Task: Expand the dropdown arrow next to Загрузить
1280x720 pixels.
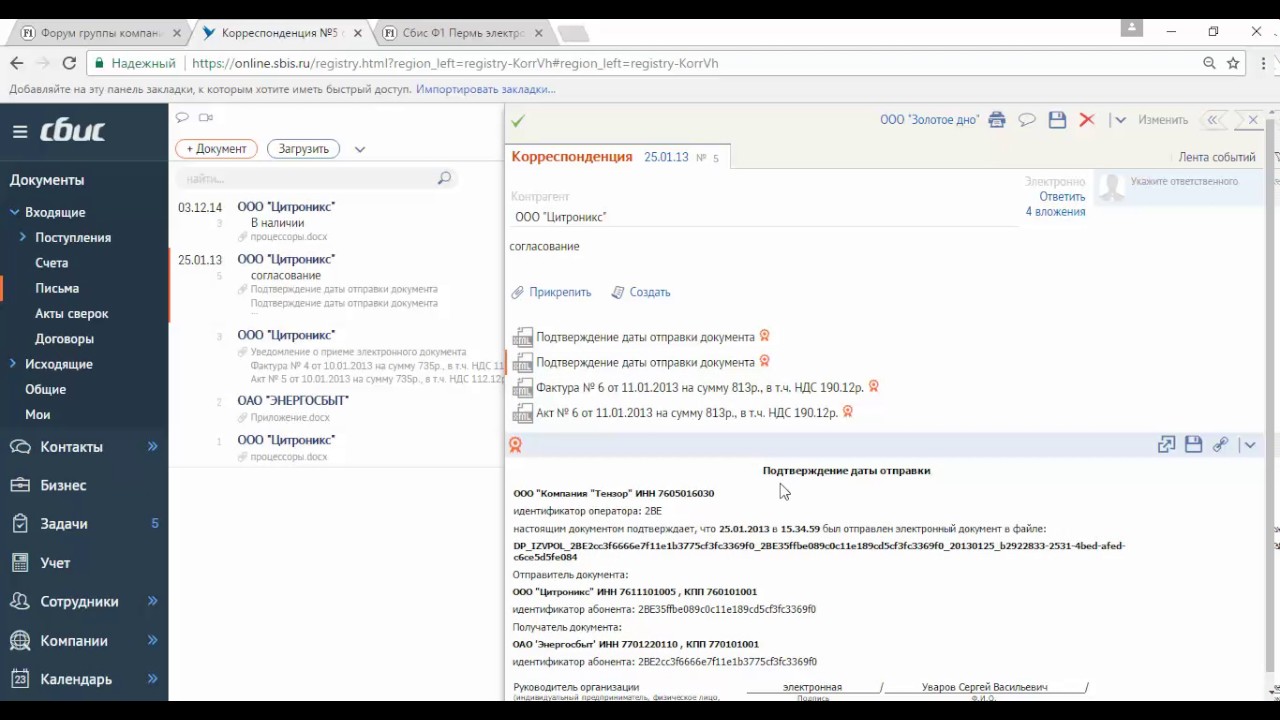Action: [x=360, y=149]
